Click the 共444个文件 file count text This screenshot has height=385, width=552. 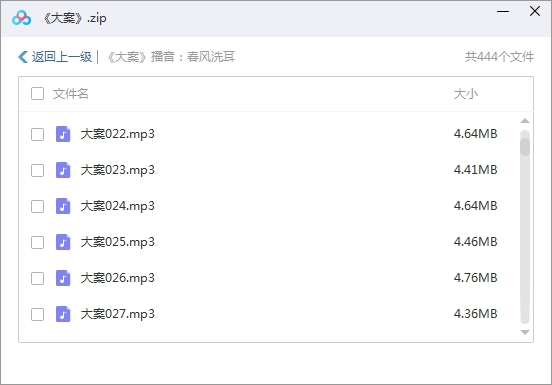point(499,57)
